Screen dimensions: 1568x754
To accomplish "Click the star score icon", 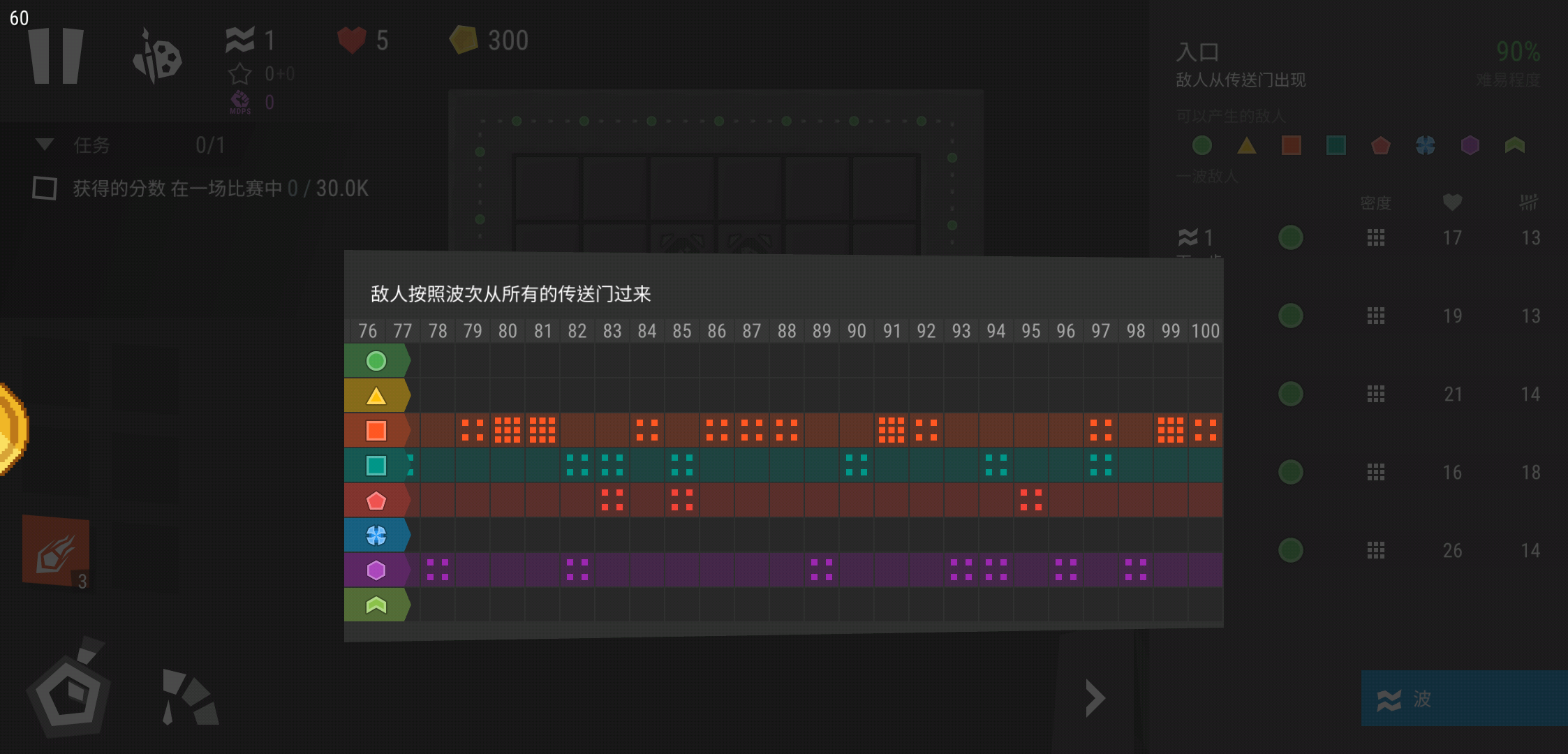I will [x=239, y=73].
